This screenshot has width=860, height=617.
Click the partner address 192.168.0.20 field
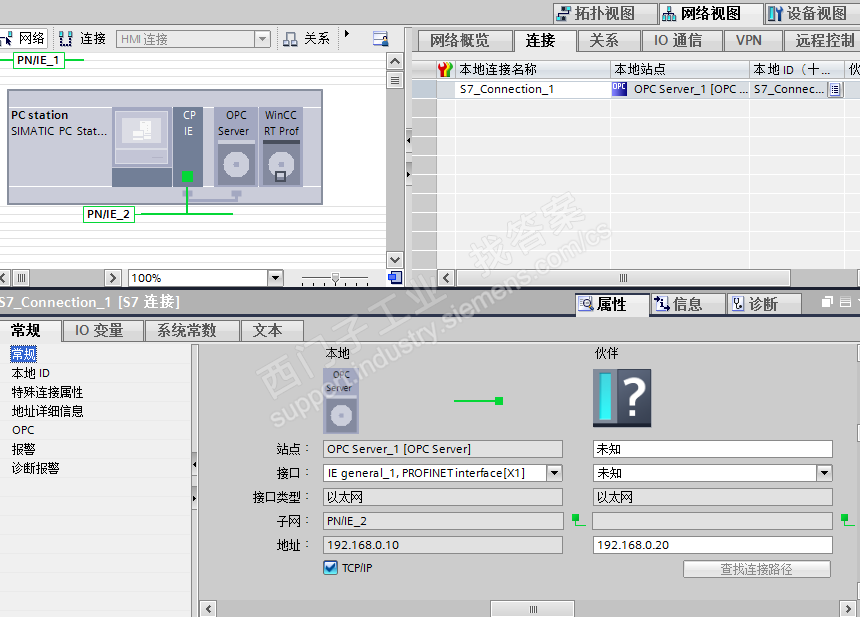712,545
